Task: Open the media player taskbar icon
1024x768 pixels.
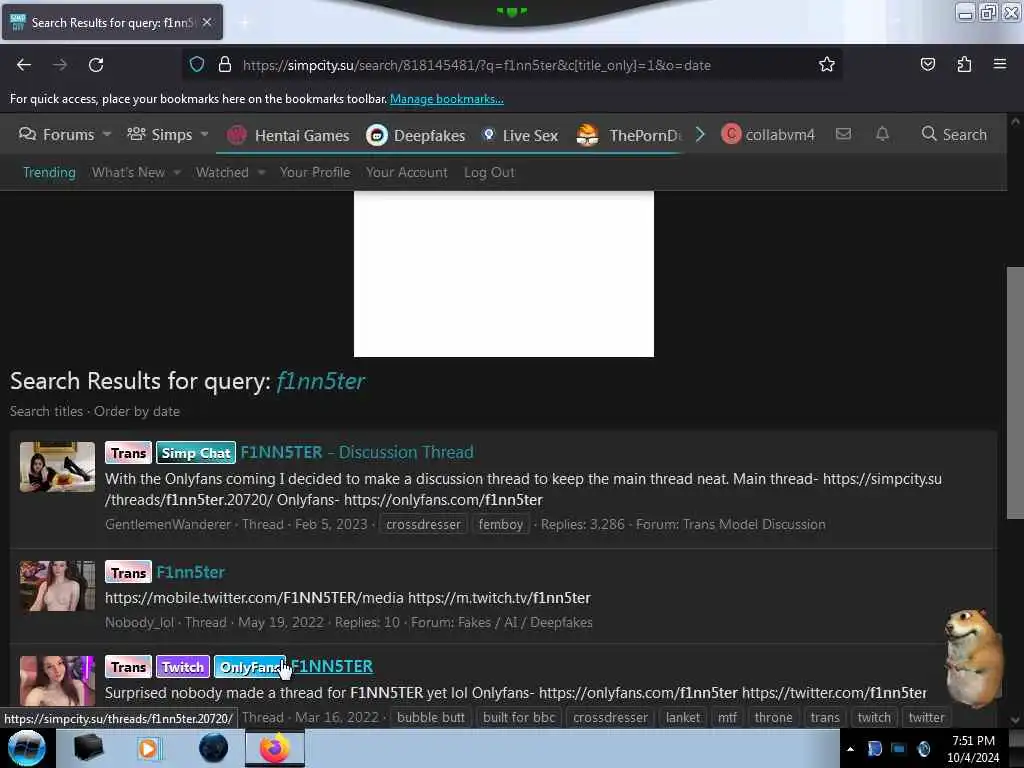Action: 149,748
